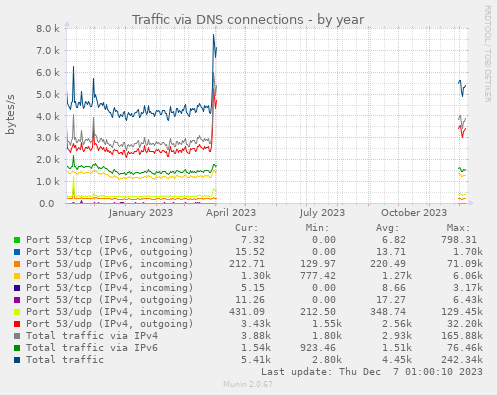Click the 'July 2023' x-axis label
The image size is (497, 395).
(x=322, y=213)
